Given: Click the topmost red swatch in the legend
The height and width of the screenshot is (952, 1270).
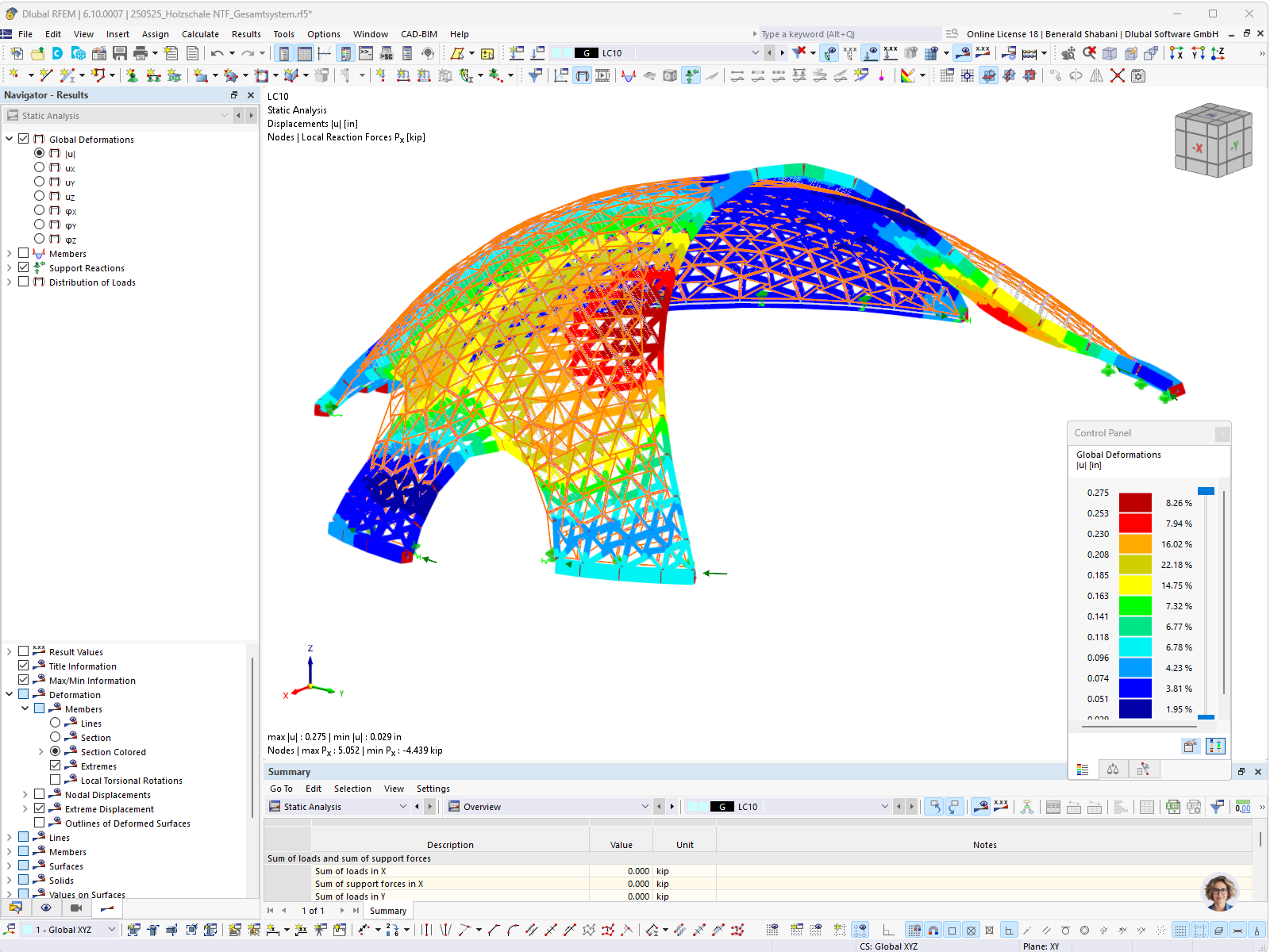Looking at the screenshot, I should tap(1137, 501).
